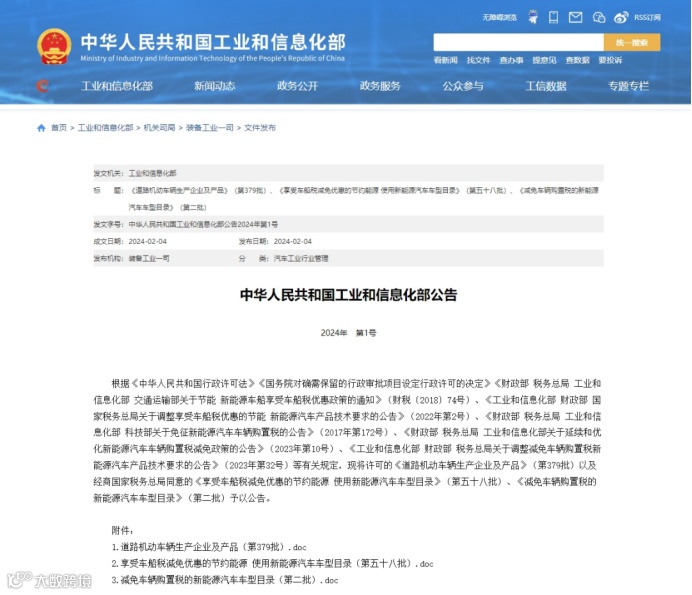The image size is (692, 595).
Task: Click the document number 公告2024年第1号 text
Action: [x=203, y=224]
